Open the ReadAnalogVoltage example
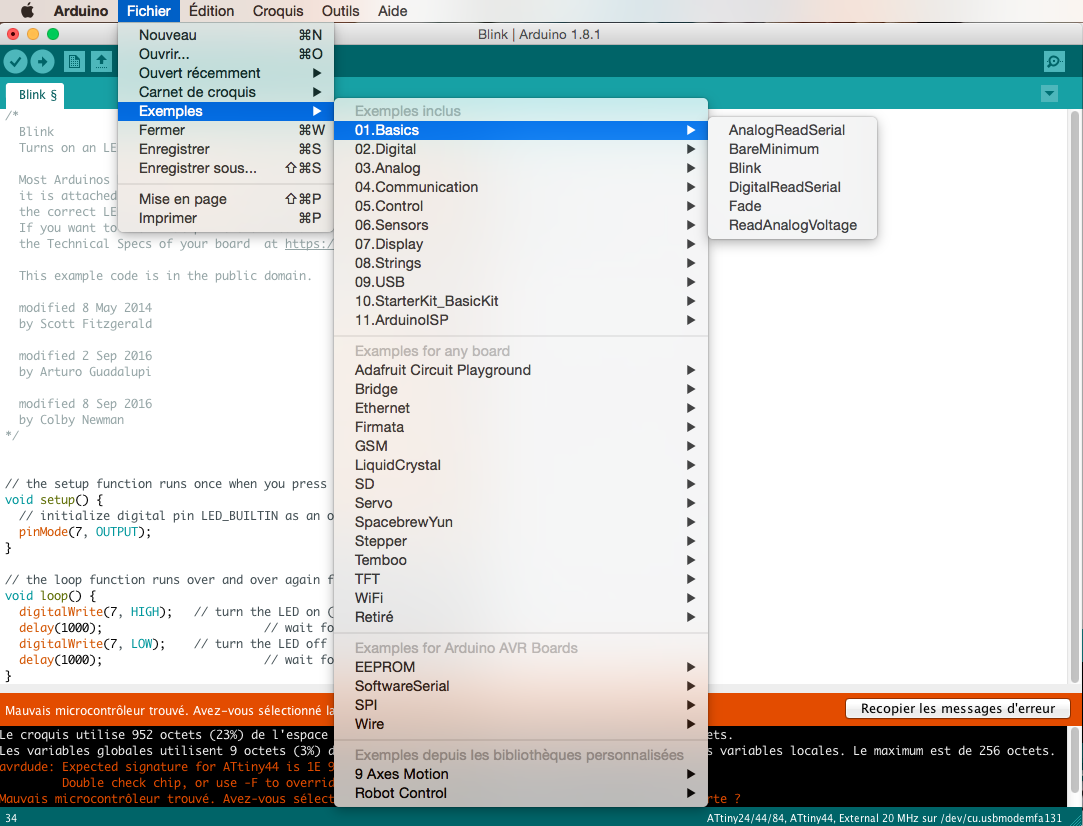1083x826 pixels. point(792,224)
